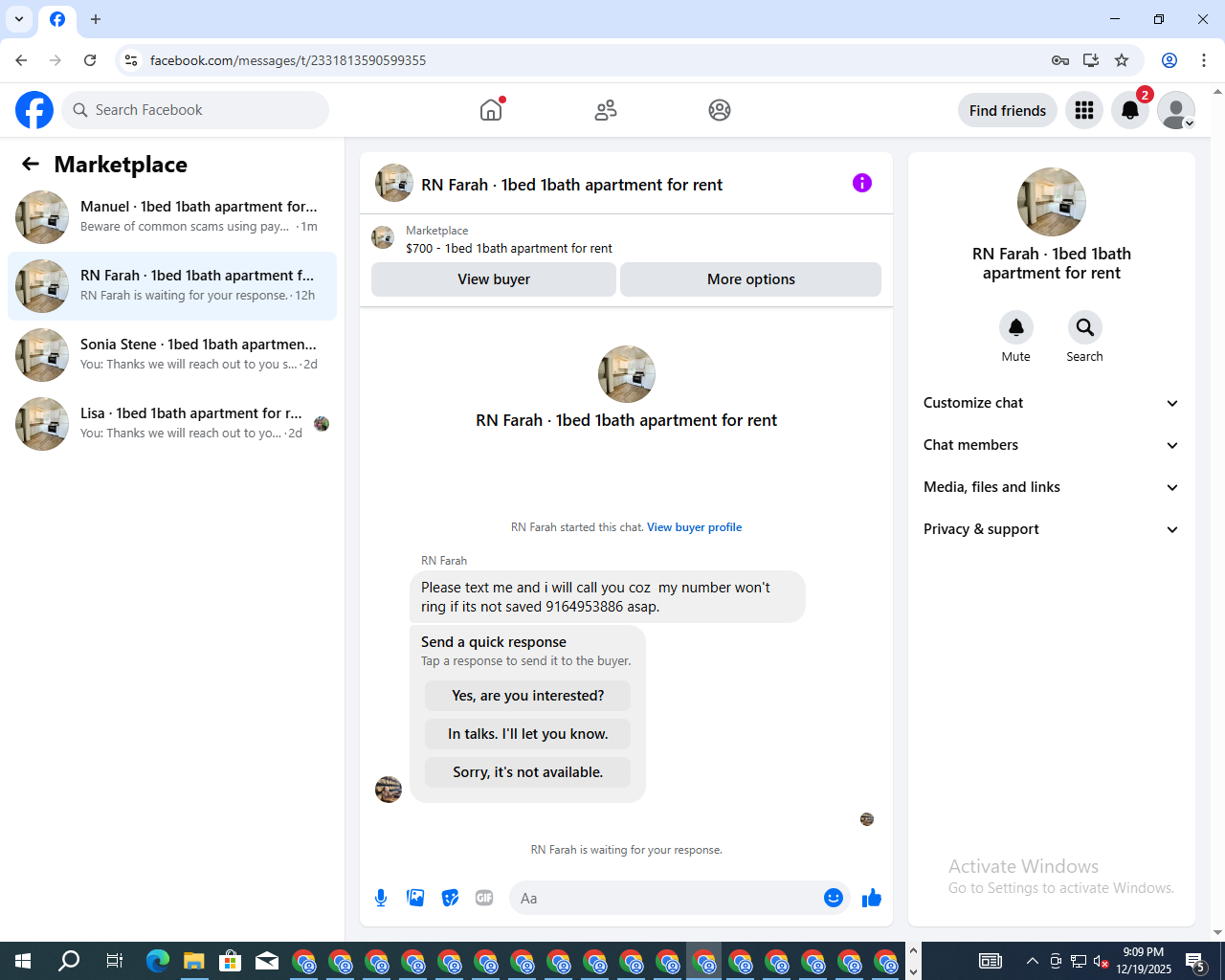This screenshot has height=980, width=1225.
Task: Expand the Privacy & support section
Action: click(1051, 529)
